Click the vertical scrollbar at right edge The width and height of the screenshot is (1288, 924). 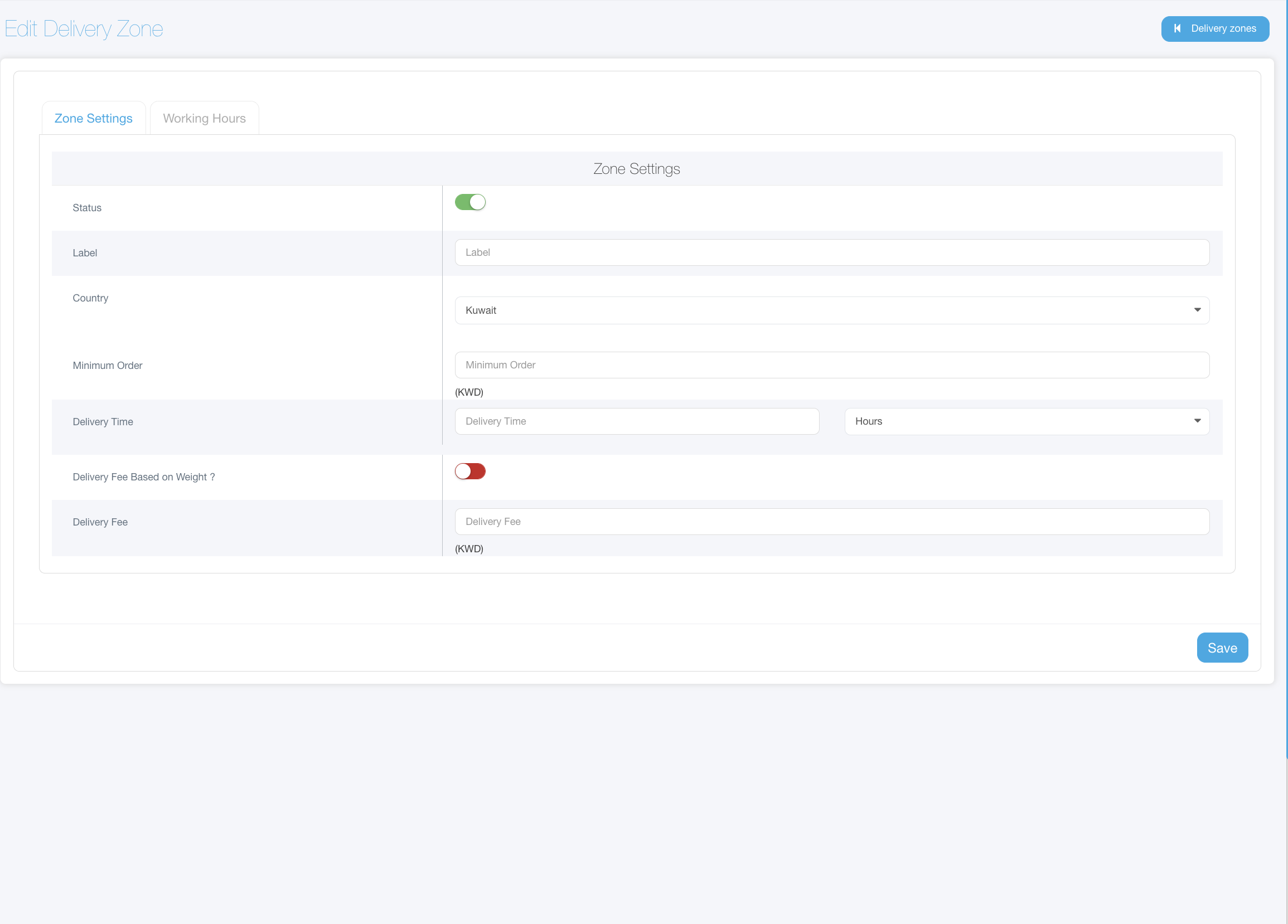tap(1286, 397)
